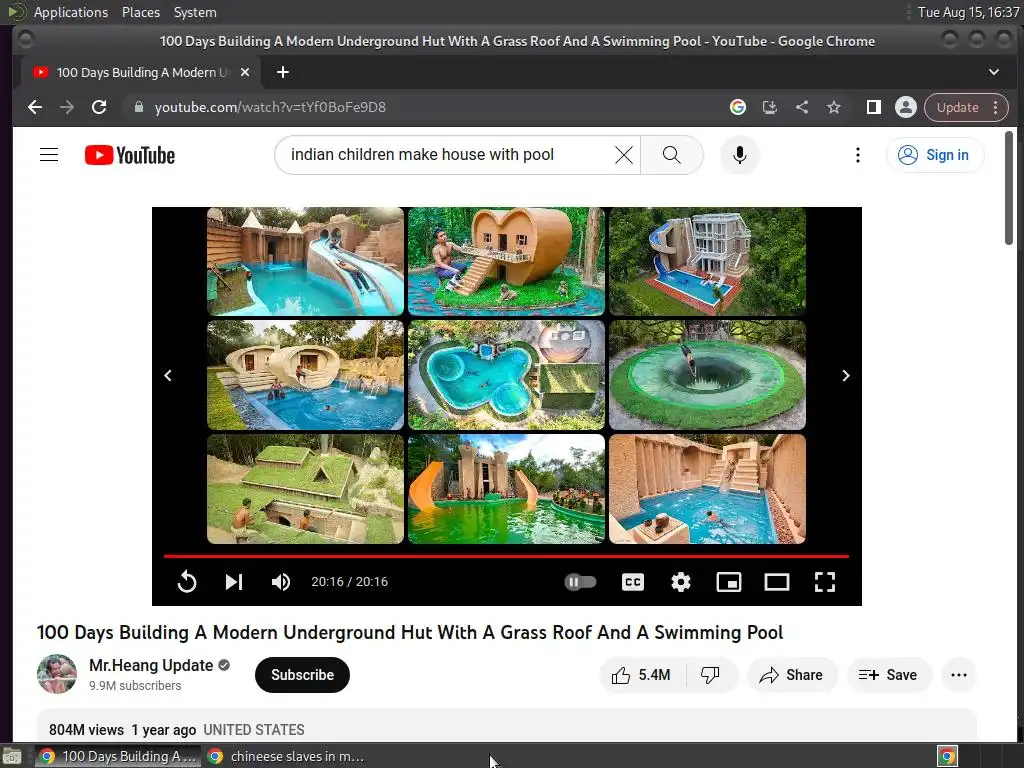Image resolution: width=1024 pixels, height=768 pixels.
Task: Toggle the autoplay switch
Action: pos(580,581)
